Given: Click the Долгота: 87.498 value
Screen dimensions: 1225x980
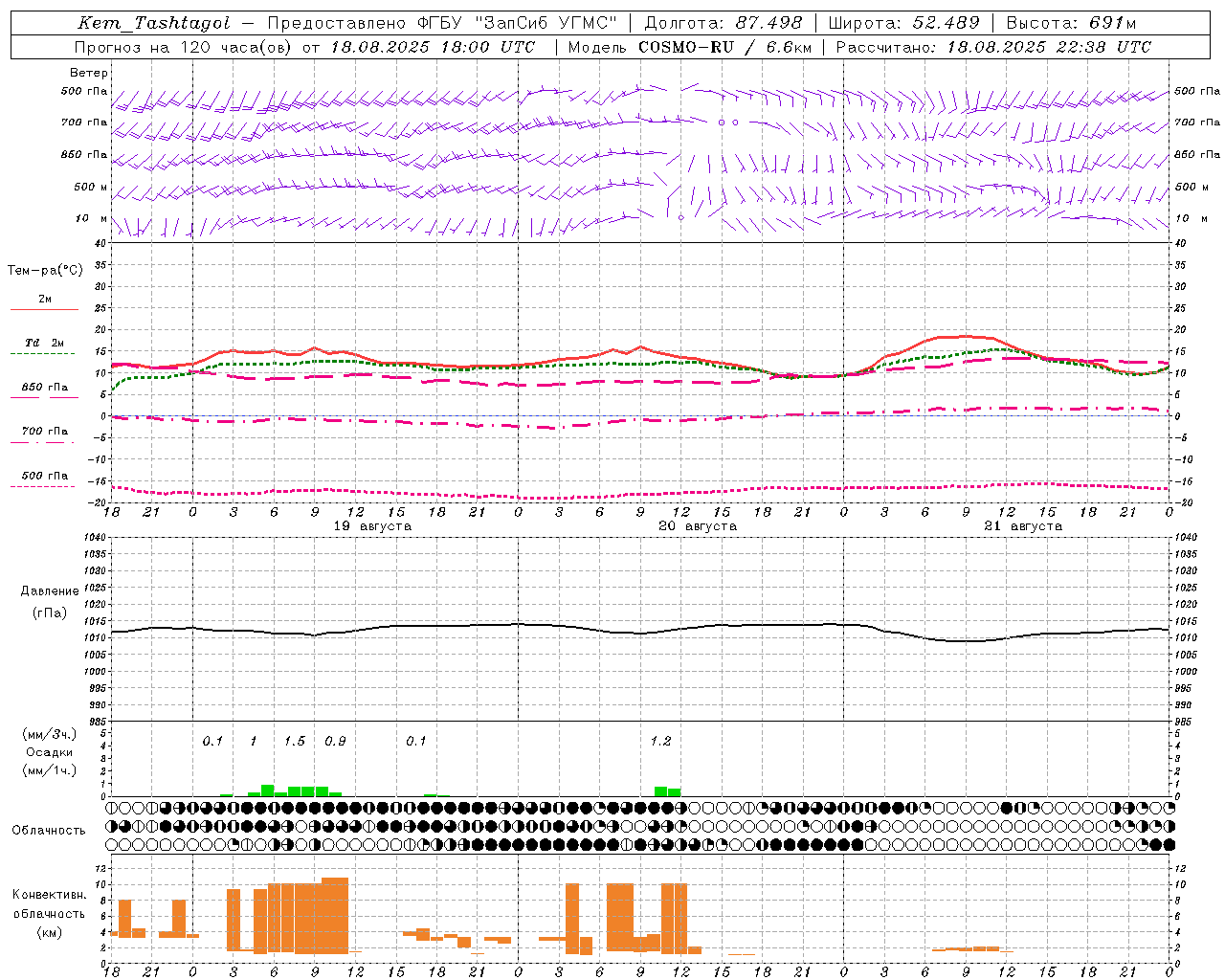Looking at the screenshot, I should coord(723,23).
